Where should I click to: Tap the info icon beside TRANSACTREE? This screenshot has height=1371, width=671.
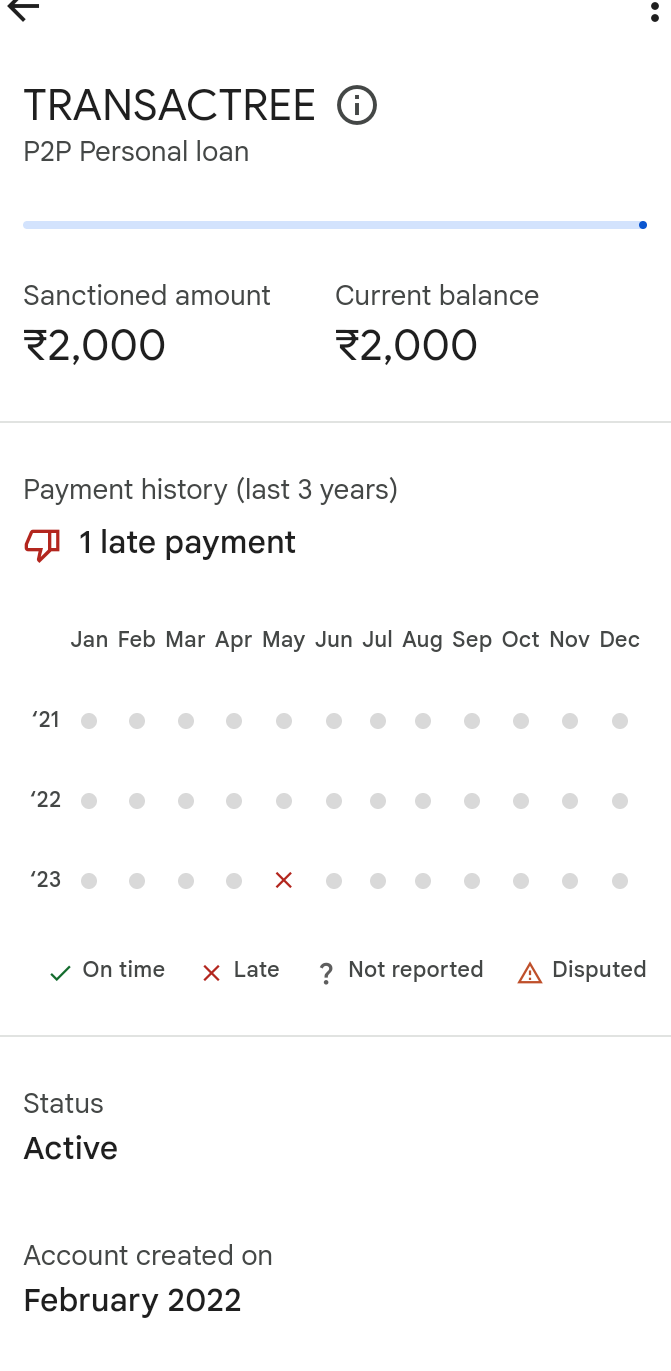coord(357,105)
